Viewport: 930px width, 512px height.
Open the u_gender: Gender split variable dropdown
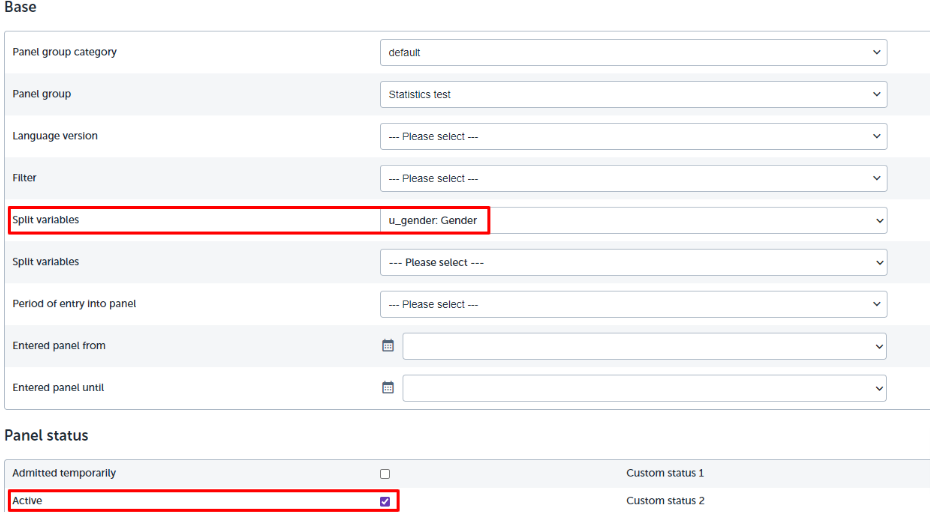pyautogui.click(x=633, y=220)
